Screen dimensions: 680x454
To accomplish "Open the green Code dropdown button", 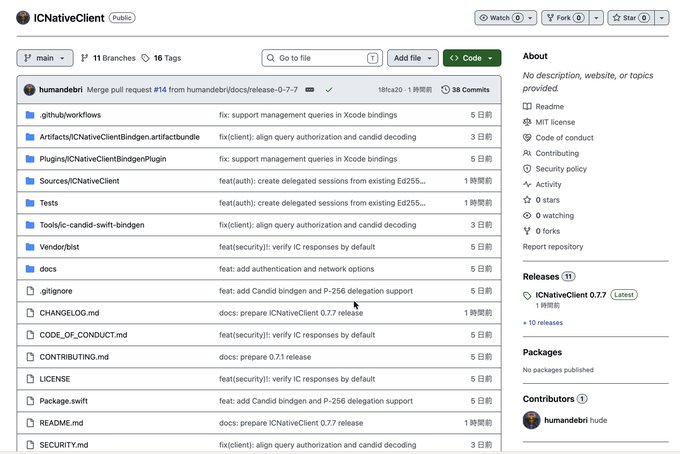I will (x=472, y=58).
